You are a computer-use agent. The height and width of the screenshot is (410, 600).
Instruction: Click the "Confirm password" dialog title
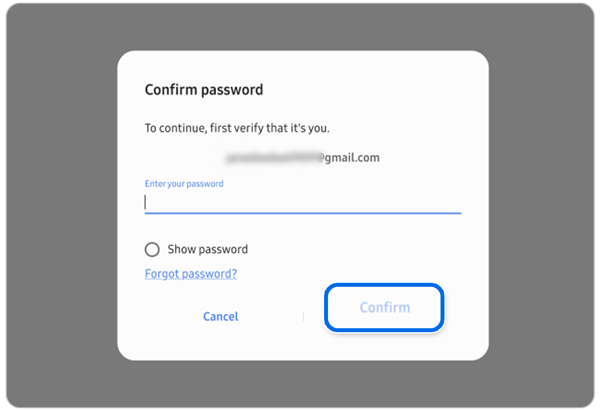204,90
